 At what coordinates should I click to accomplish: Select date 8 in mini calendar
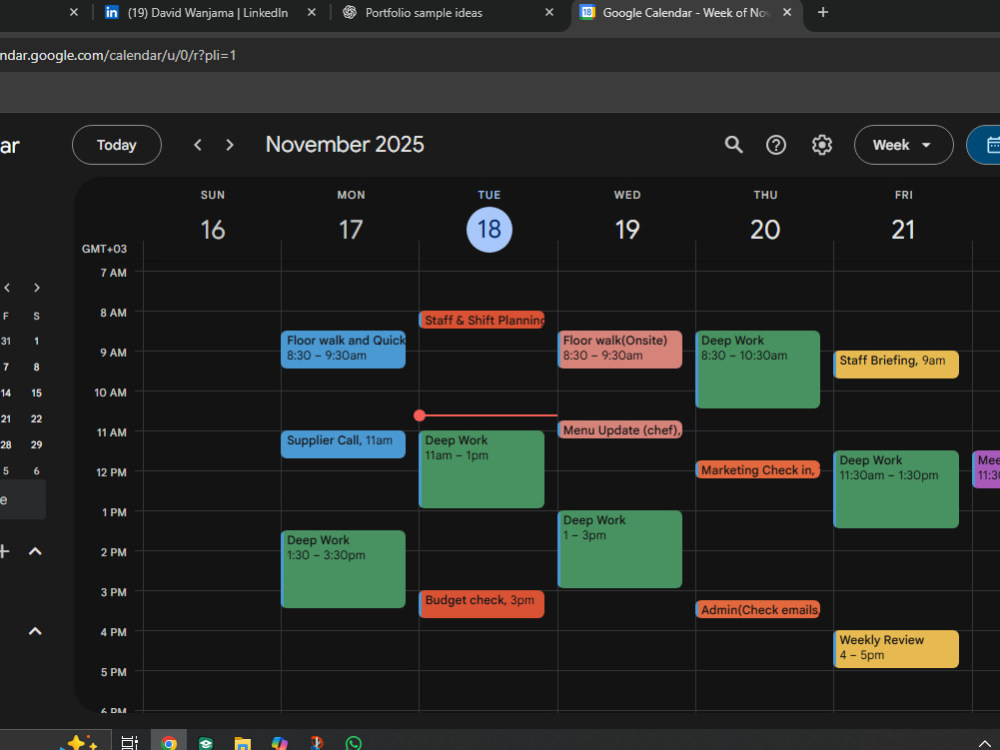click(x=36, y=367)
